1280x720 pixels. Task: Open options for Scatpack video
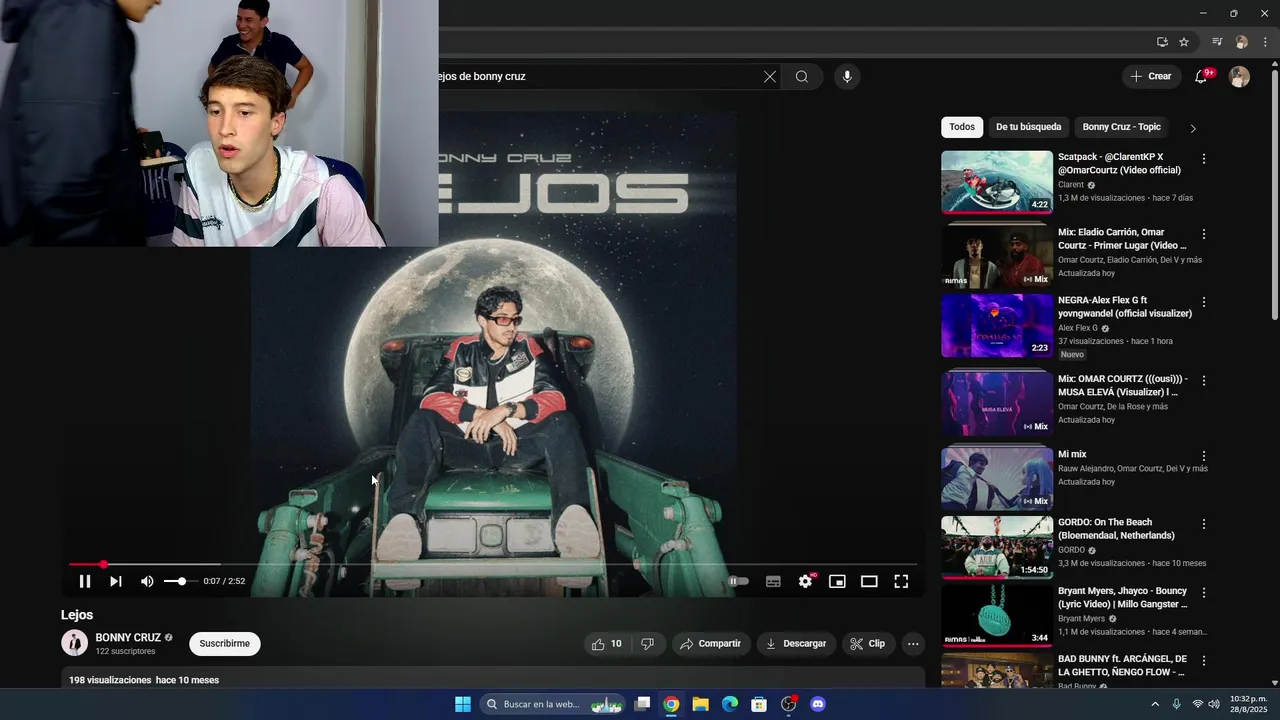tap(1204, 159)
